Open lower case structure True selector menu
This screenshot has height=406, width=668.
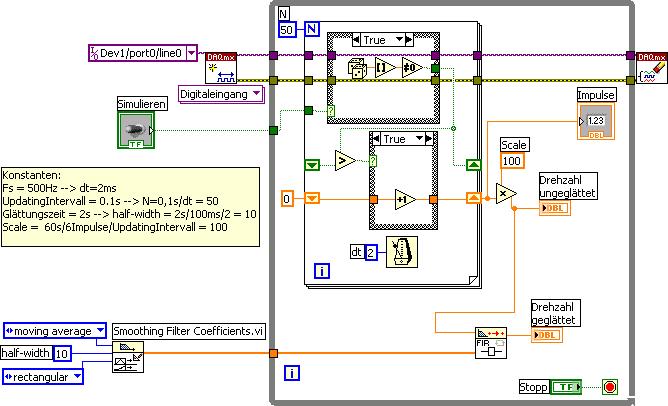click(419, 138)
